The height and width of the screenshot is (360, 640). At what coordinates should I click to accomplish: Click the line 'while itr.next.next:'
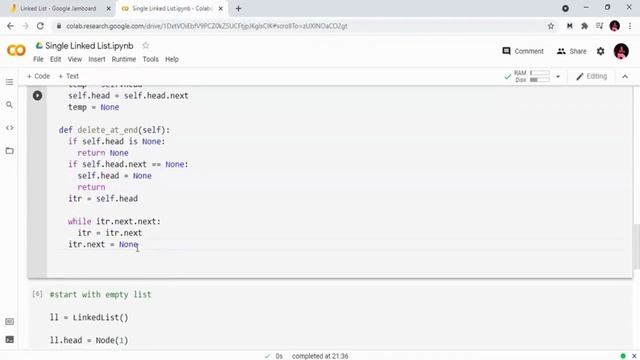tap(114, 221)
